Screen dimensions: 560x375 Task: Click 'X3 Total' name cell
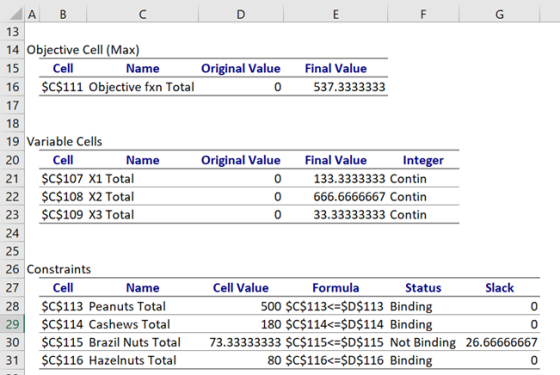(x=111, y=215)
